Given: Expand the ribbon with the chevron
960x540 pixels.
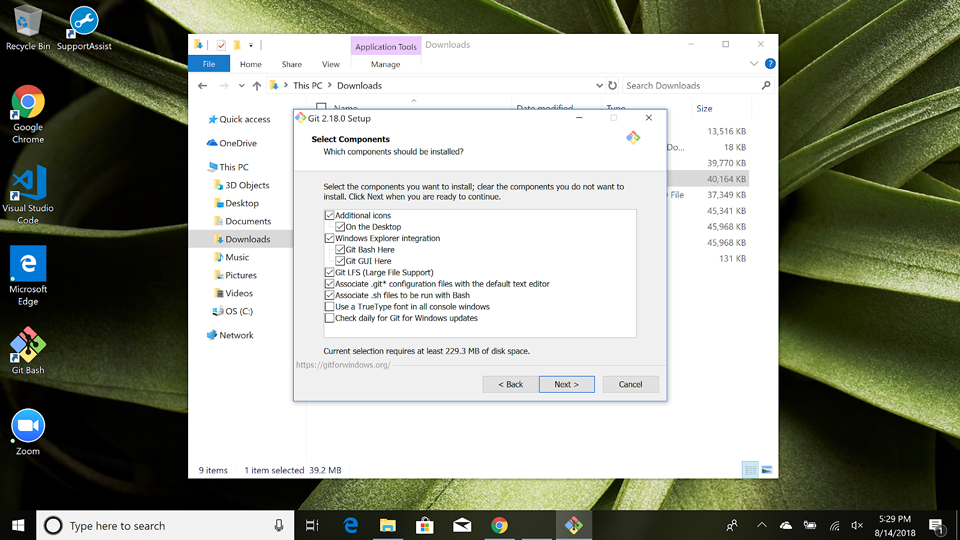Looking at the screenshot, I should tap(754, 64).
